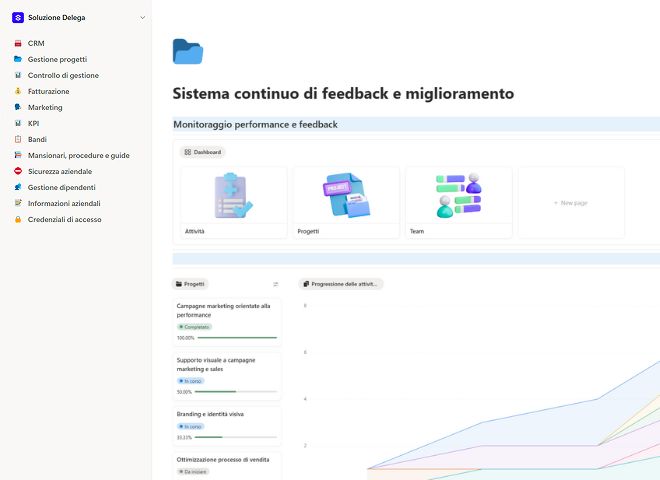This screenshot has width=660, height=480.
Task: Select the Progetti list view tab
Action: click(x=190, y=284)
